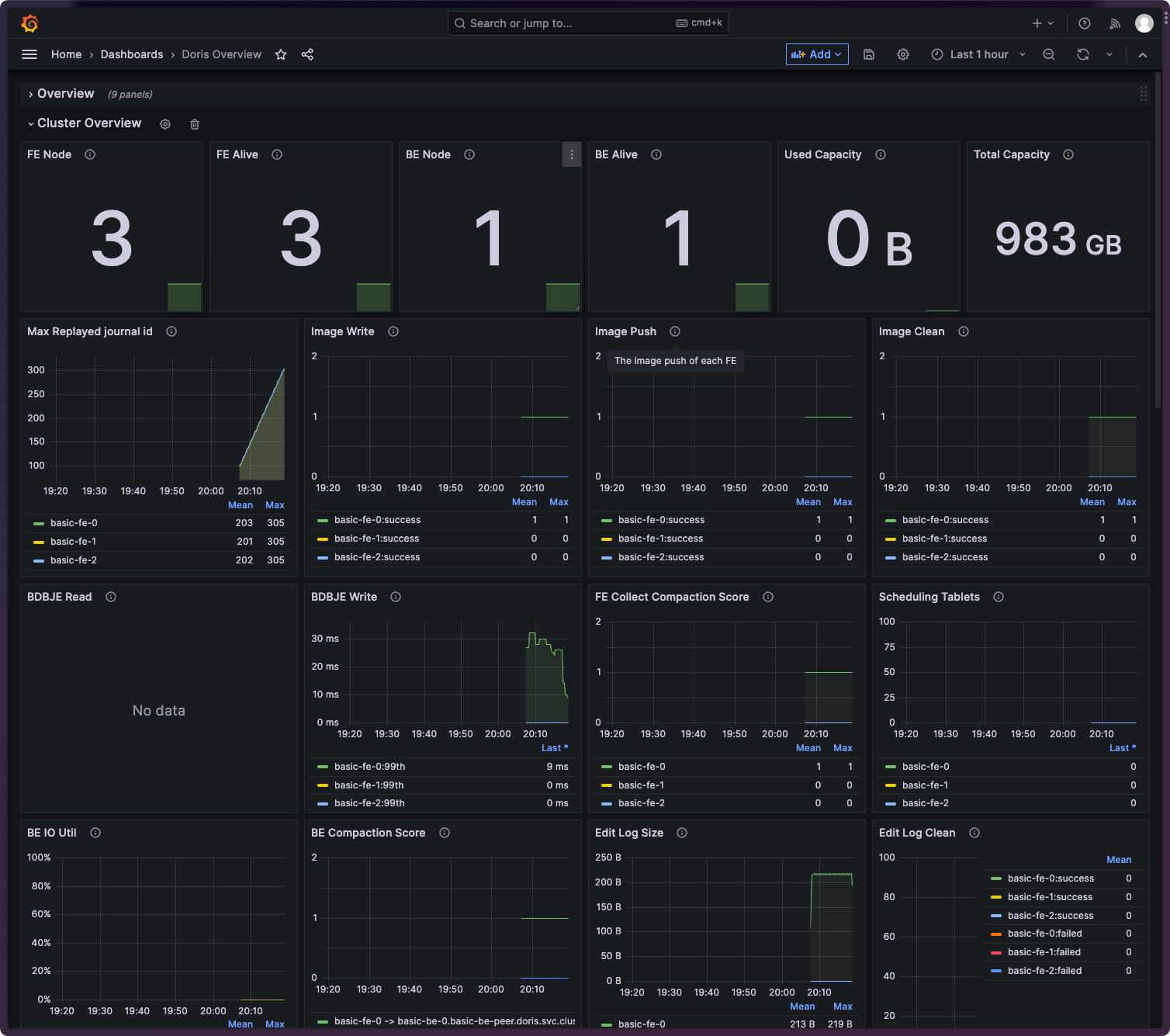
Task: Toggle basic-fe-0 series in Max Replayed journal id
Action: (75, 522)
